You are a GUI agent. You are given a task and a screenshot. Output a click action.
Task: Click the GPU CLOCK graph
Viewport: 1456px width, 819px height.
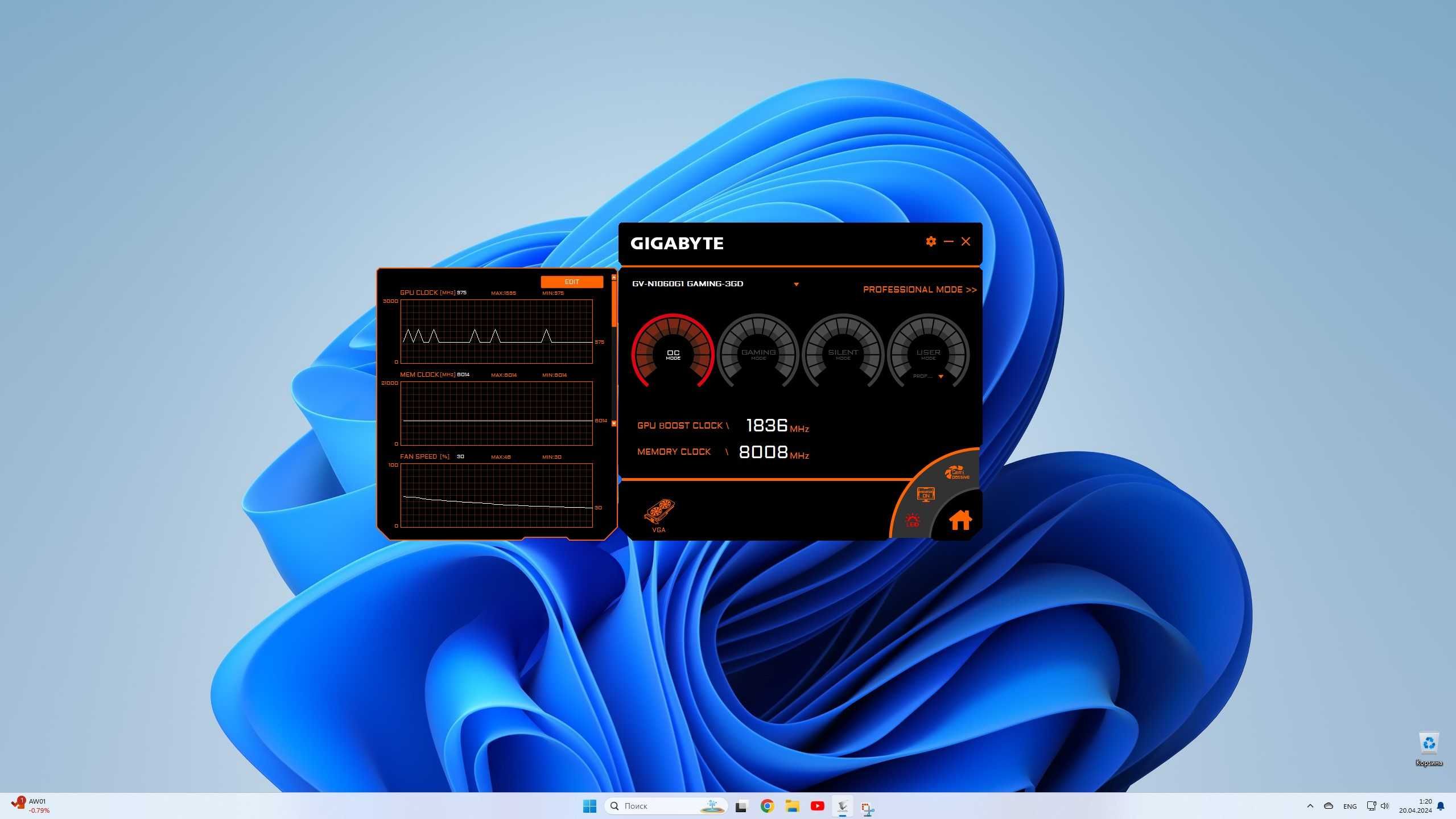tap(496, 331)
